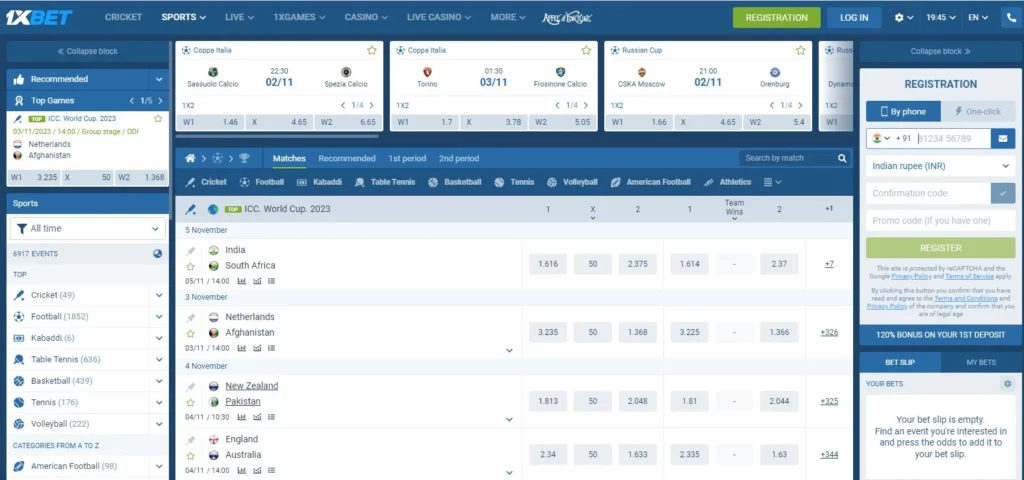Viewport: 1024px width, 480px height.
Task: Click the Log In button
Action: point(854,18)
